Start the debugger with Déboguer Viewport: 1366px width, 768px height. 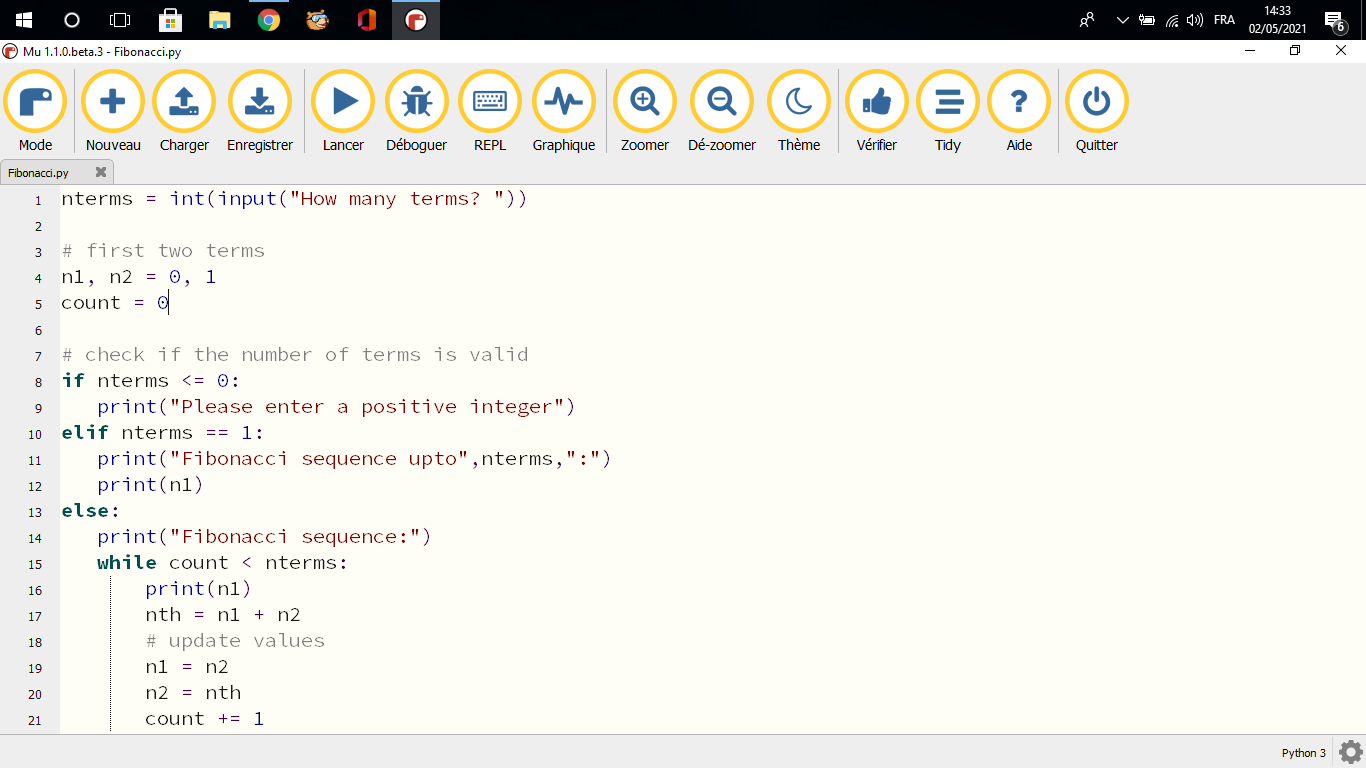click(x=416, y=103)
